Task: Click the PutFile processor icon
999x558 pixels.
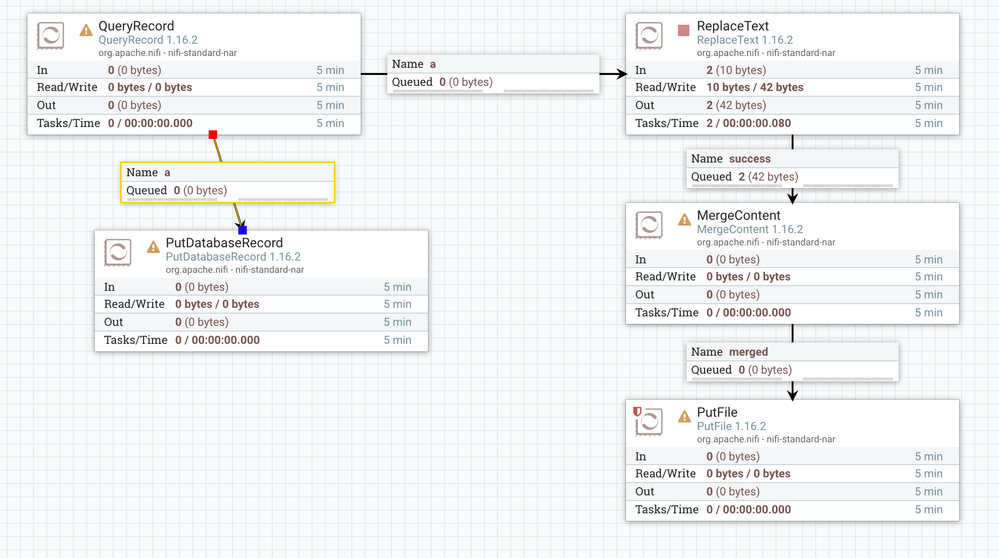Action: coord(649,422)
